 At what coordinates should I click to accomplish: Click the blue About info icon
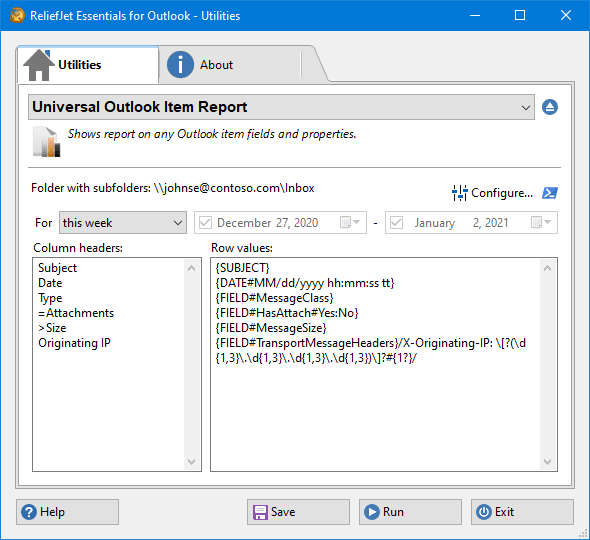[x=180, y=65]
